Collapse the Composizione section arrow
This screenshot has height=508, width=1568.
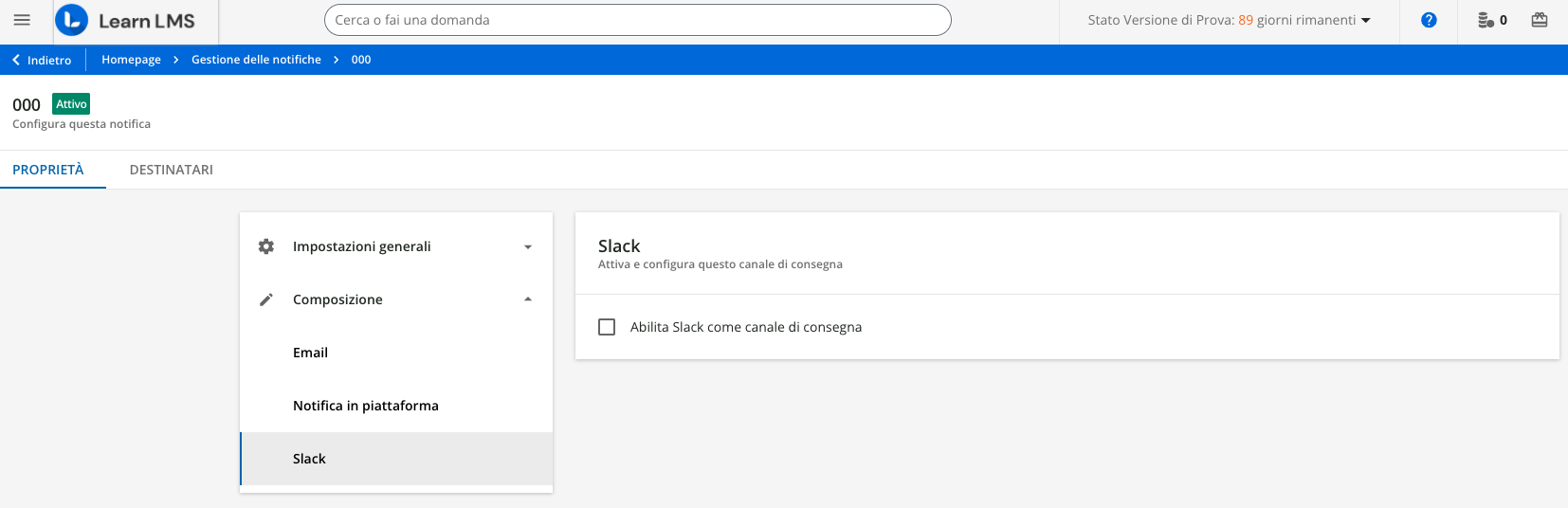(x=528, y=299)
